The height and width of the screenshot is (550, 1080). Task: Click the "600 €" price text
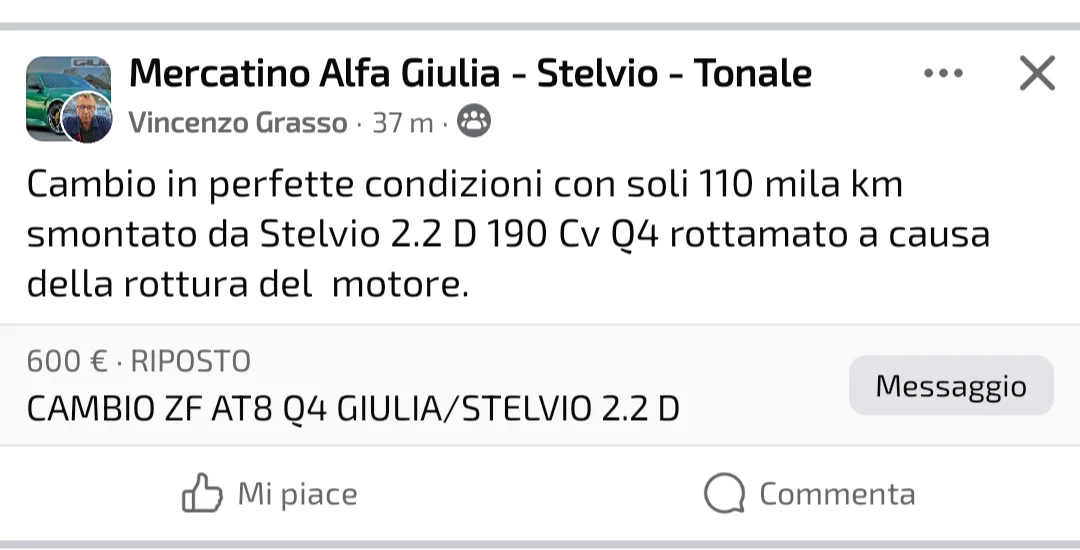[68, 361]
